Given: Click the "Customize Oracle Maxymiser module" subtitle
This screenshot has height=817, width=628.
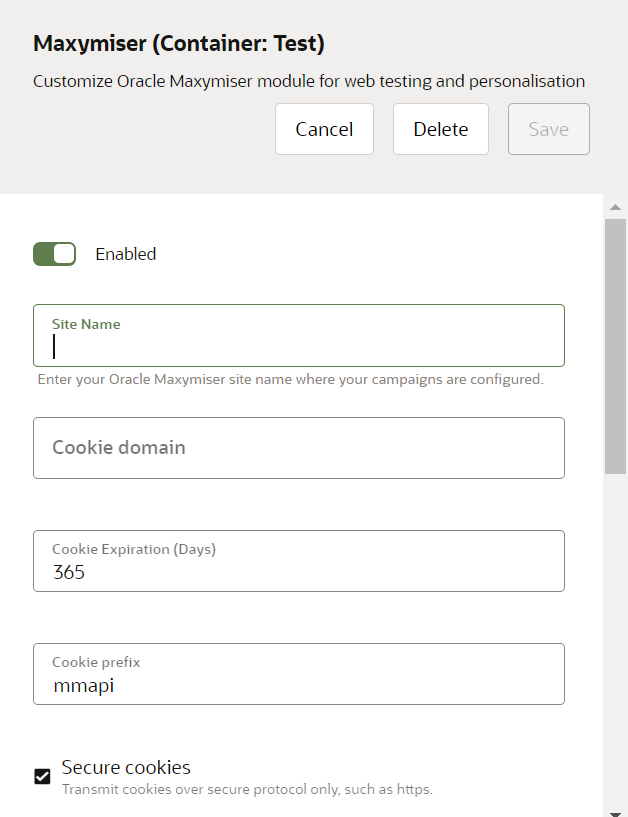Looking at the screenshot, I should (309, 81).
